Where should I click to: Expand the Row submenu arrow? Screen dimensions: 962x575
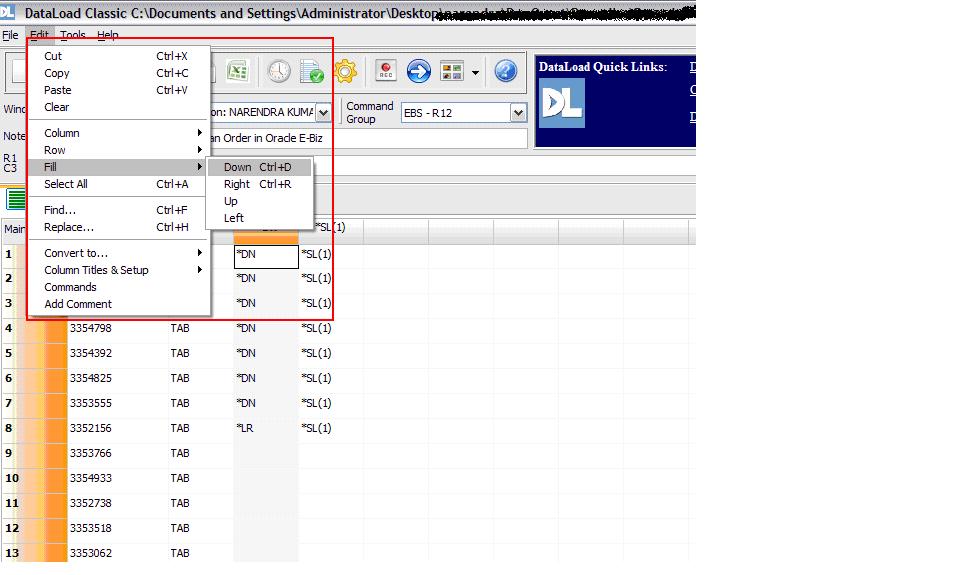(199, 150)
